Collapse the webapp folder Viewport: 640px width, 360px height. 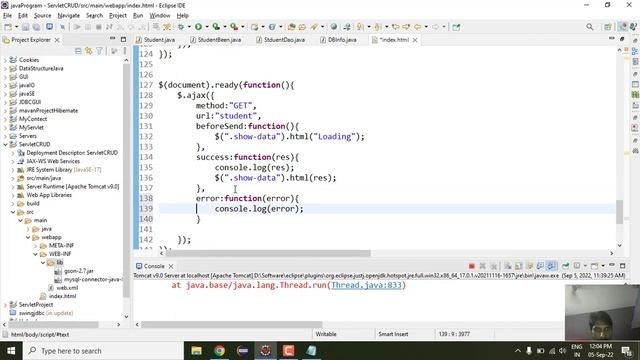28,237
